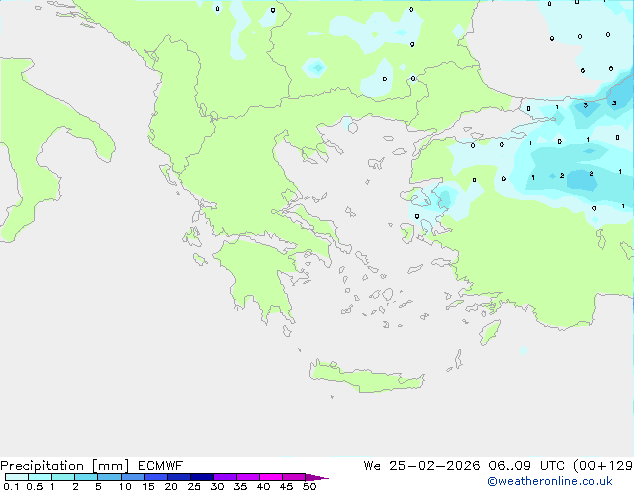Click the legend arrow tip above 50
The height and width of the screenshot is (490, 634).
[317, 478]
